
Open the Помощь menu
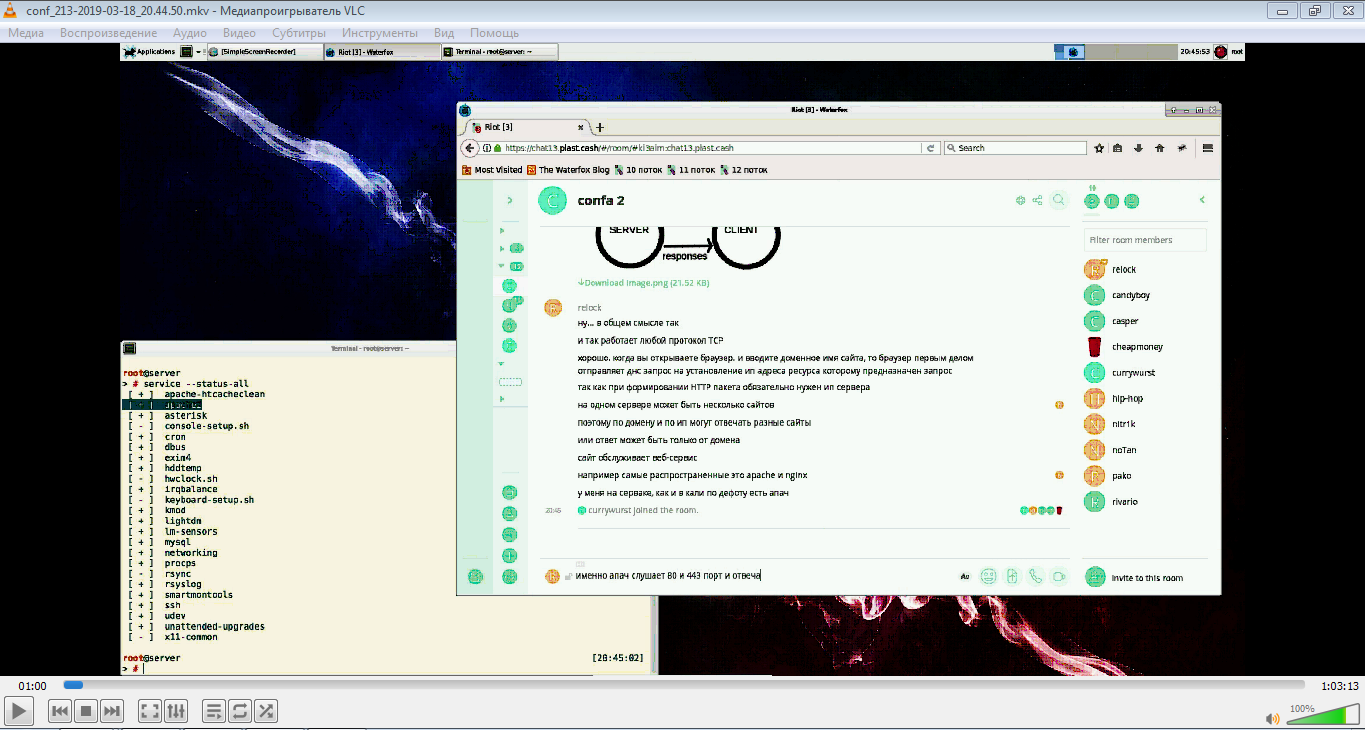pos(494,32)
